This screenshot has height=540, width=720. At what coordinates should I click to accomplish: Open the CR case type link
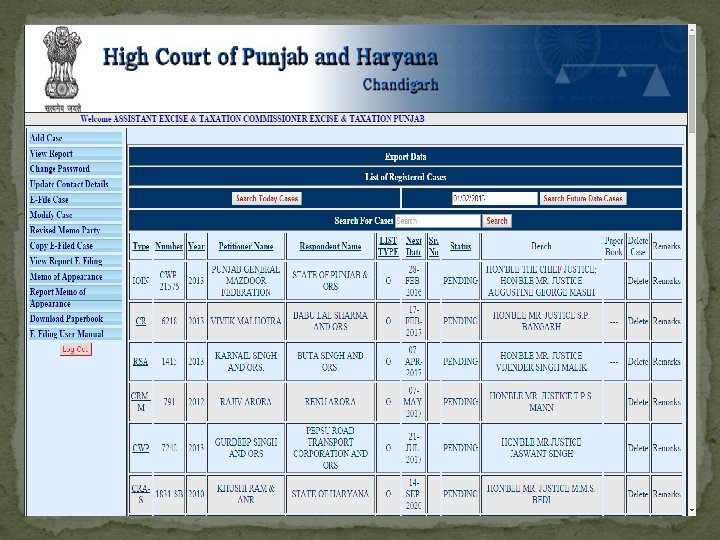[141, 321]
